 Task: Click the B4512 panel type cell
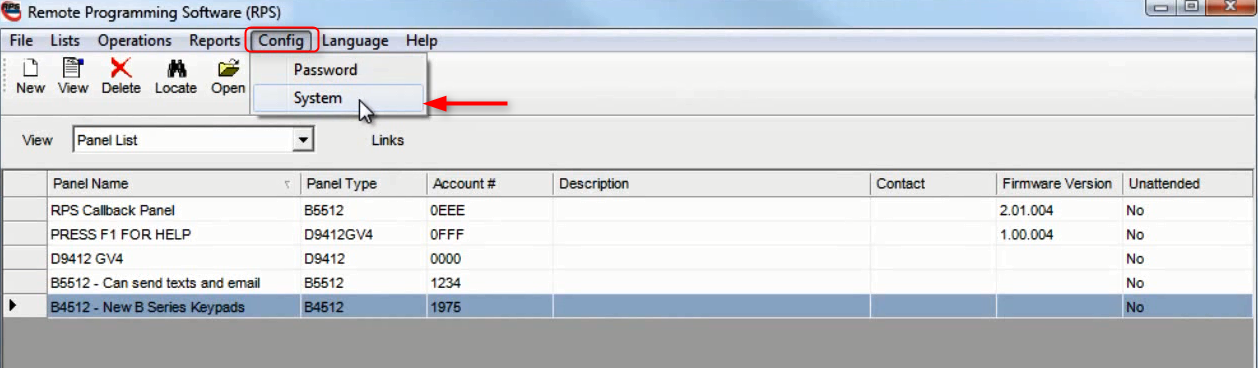[364, 307]
